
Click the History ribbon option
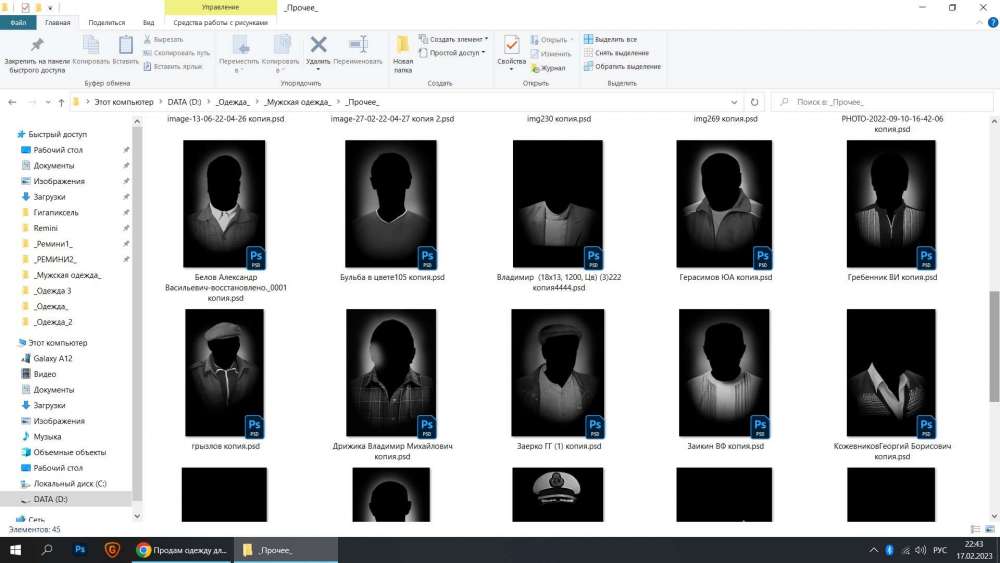548,68
